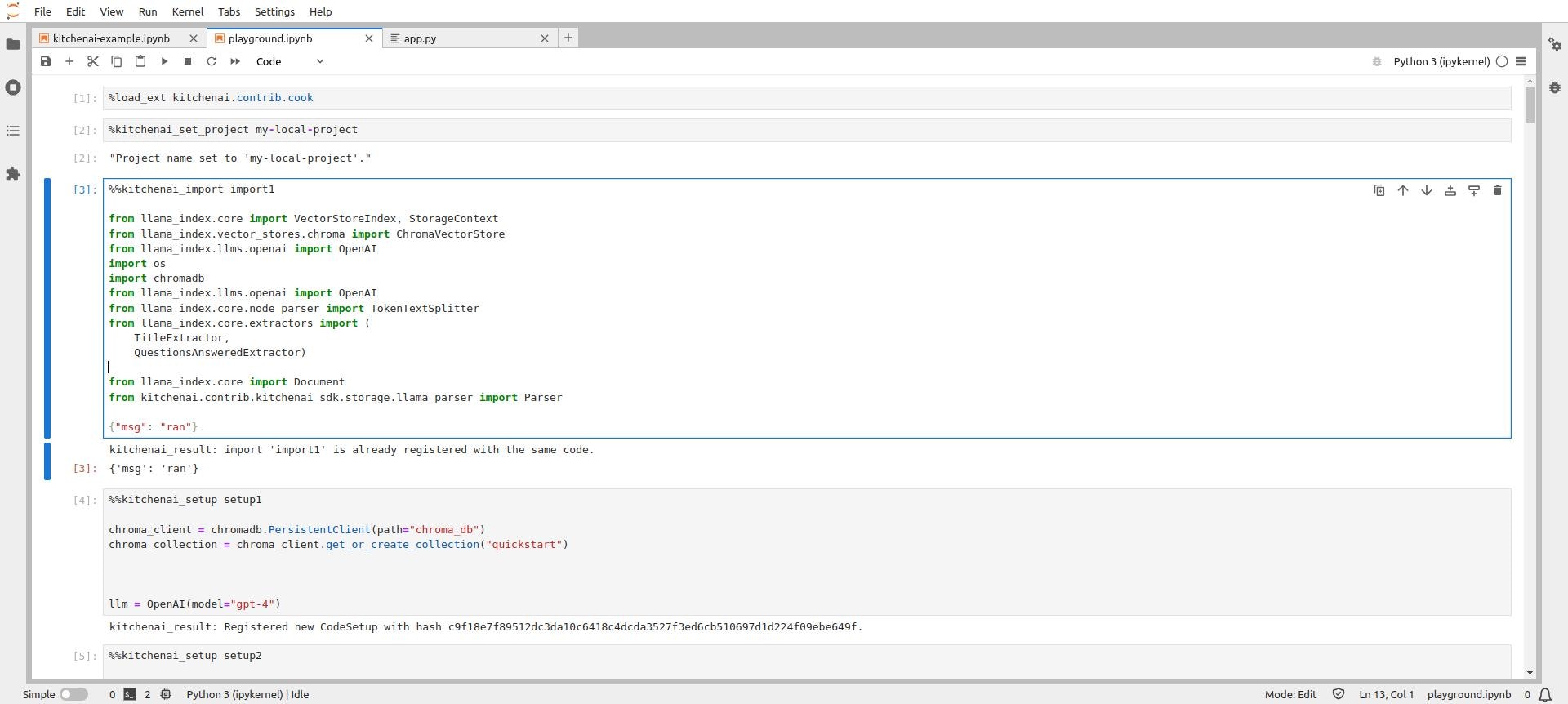Viewport: 1568px width, 704px height.
Task: Click the kernel status circle indicator
Action: click(x=1502, y=61)
